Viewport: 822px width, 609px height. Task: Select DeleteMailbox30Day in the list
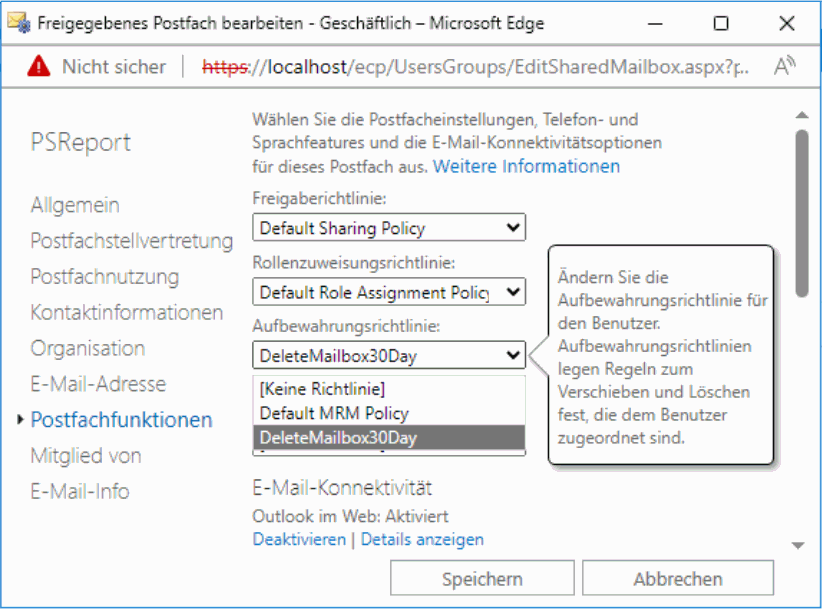(x=389, y=437)
